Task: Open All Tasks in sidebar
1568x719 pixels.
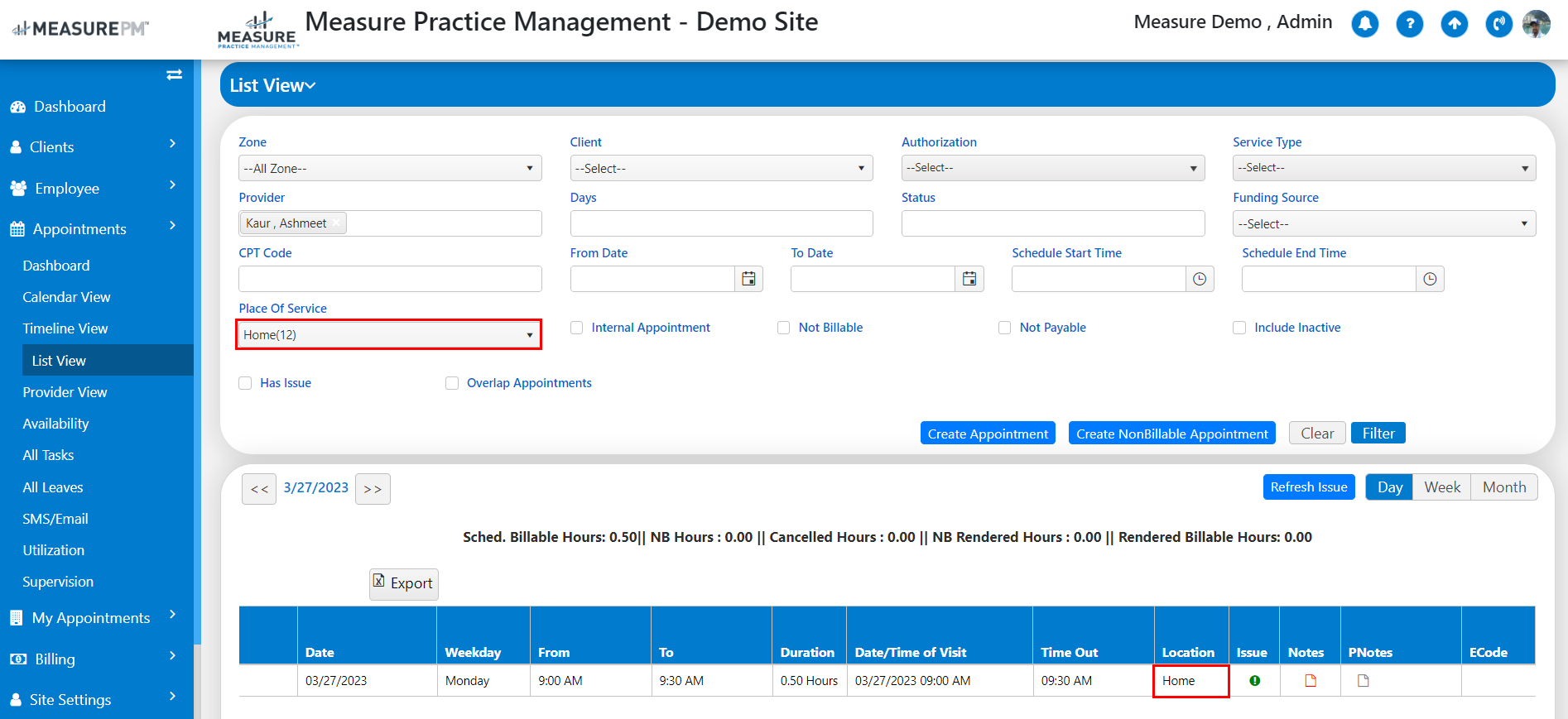Action: 48,455
